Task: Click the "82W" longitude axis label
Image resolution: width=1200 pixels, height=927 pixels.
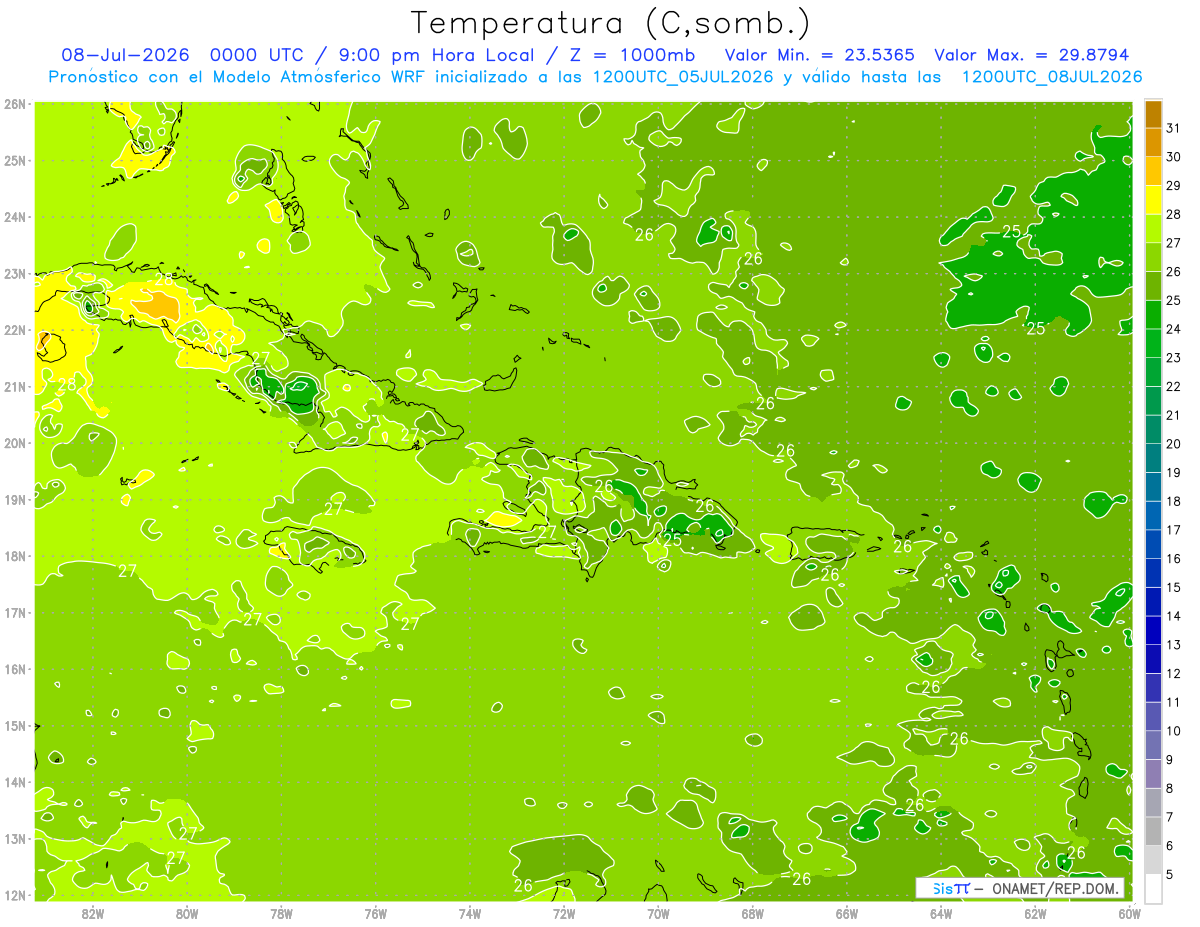Action: click(93, 913)
